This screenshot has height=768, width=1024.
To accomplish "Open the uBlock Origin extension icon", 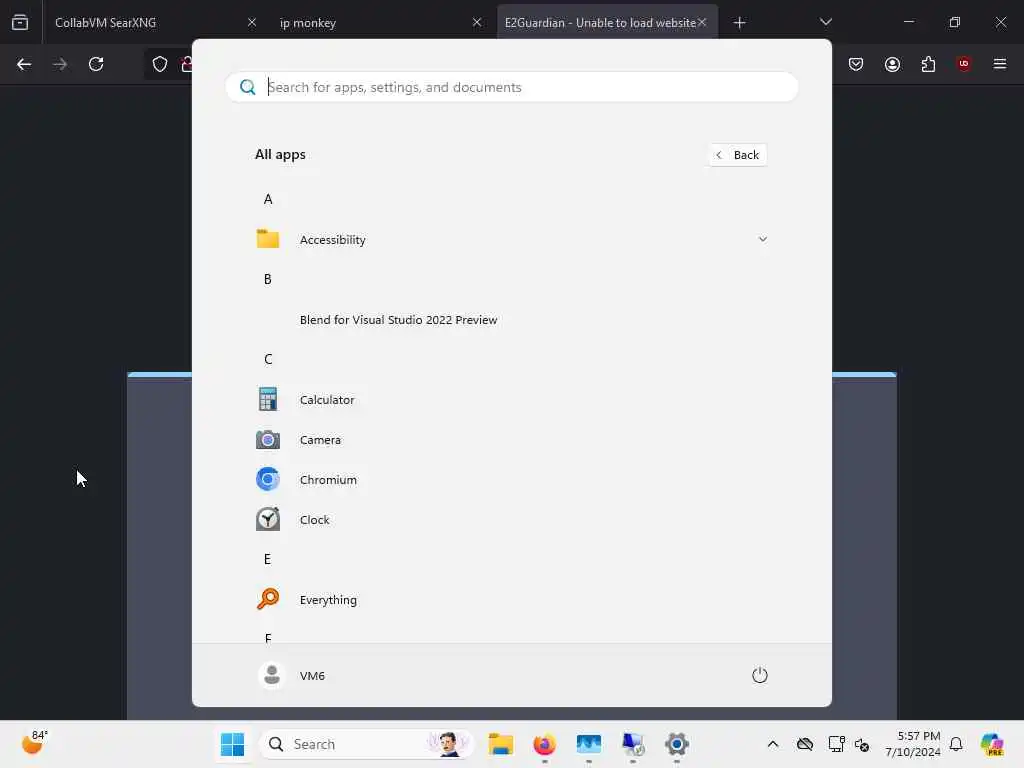I will (x=964, y=64).
